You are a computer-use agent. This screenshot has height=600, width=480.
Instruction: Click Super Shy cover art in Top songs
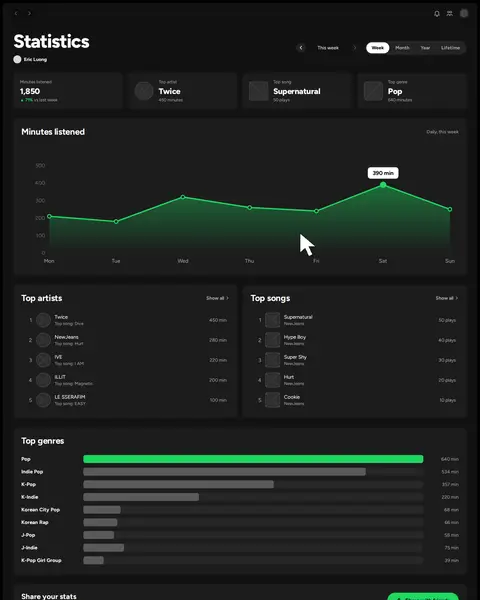(x=273, y=360)
